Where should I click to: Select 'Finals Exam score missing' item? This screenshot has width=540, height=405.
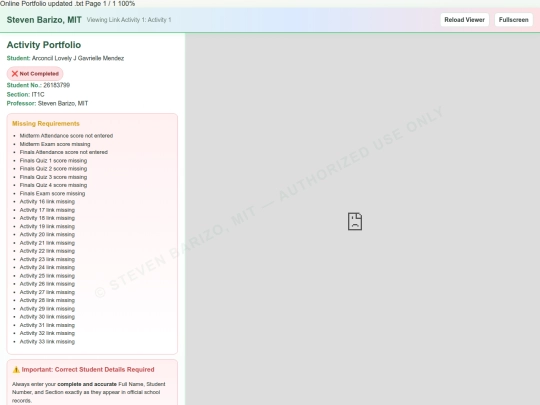(x=52, y=194)
